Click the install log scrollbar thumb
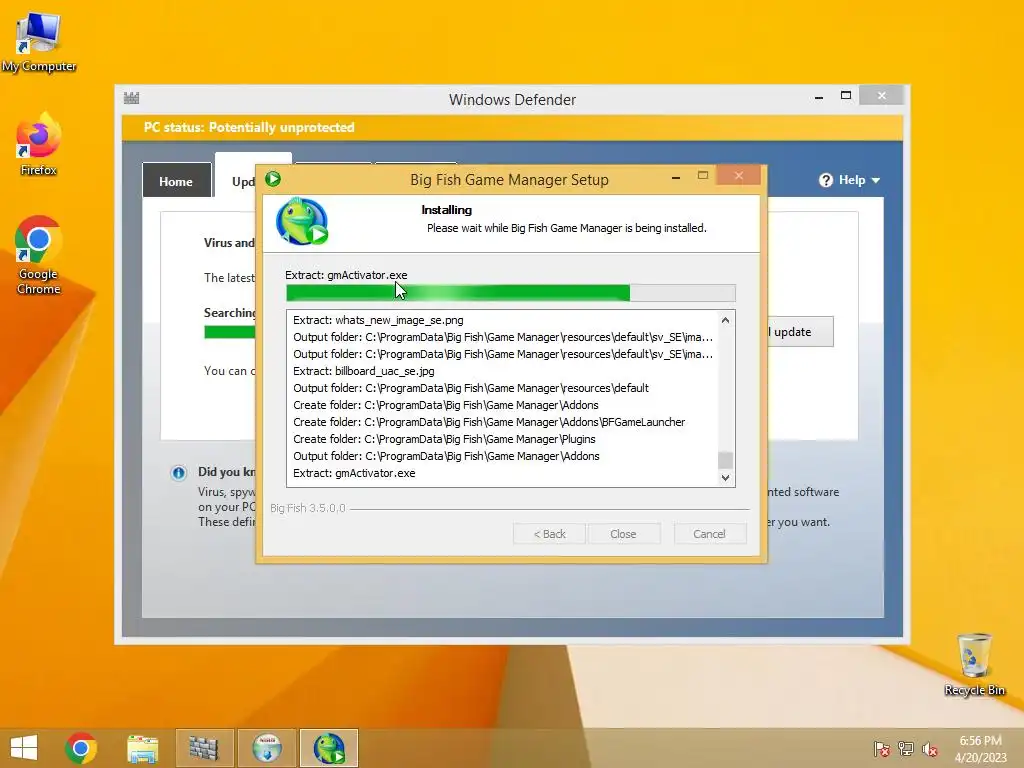1024x768 pixels. coord(725,460)
